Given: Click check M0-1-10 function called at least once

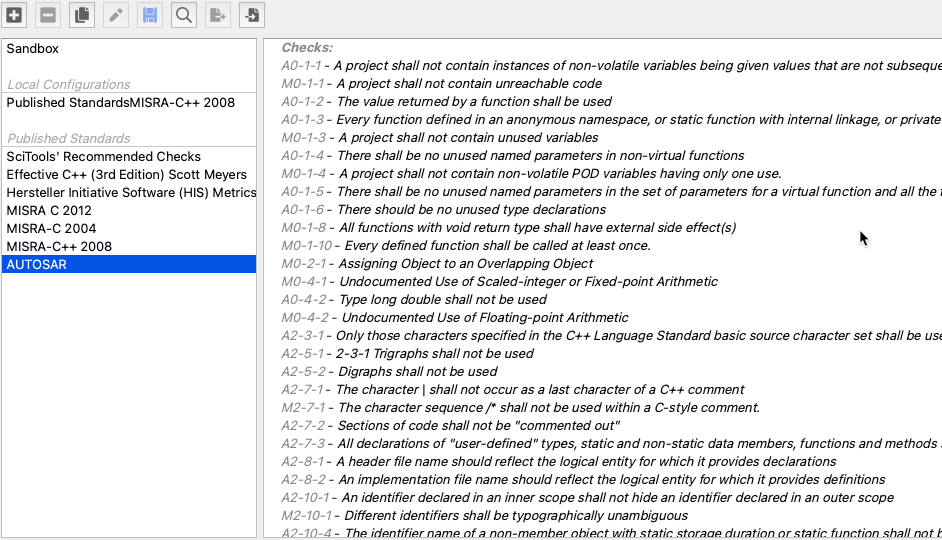Looking at the screenshot, I should (466, 246).
